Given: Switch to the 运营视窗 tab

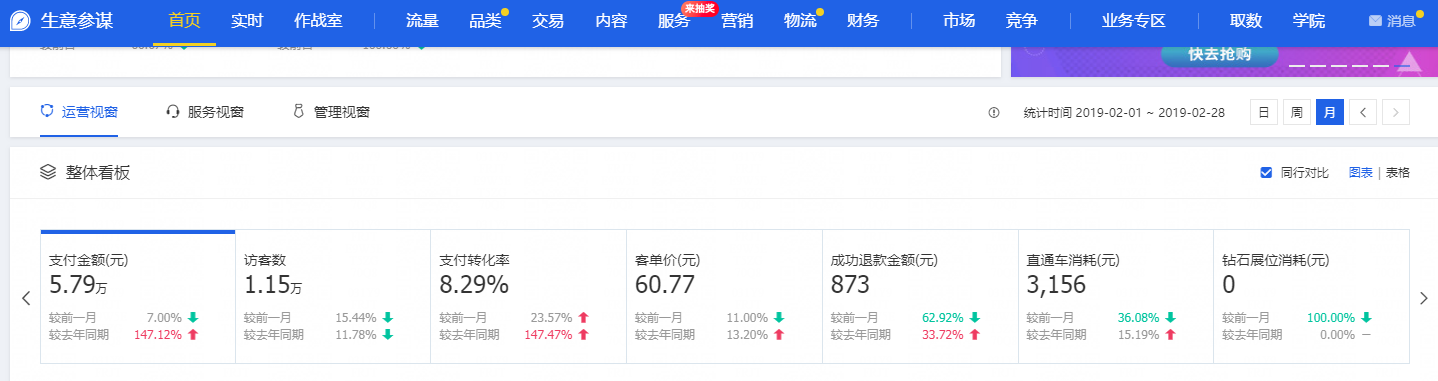Looking at the screenshot, I should 79,112.
